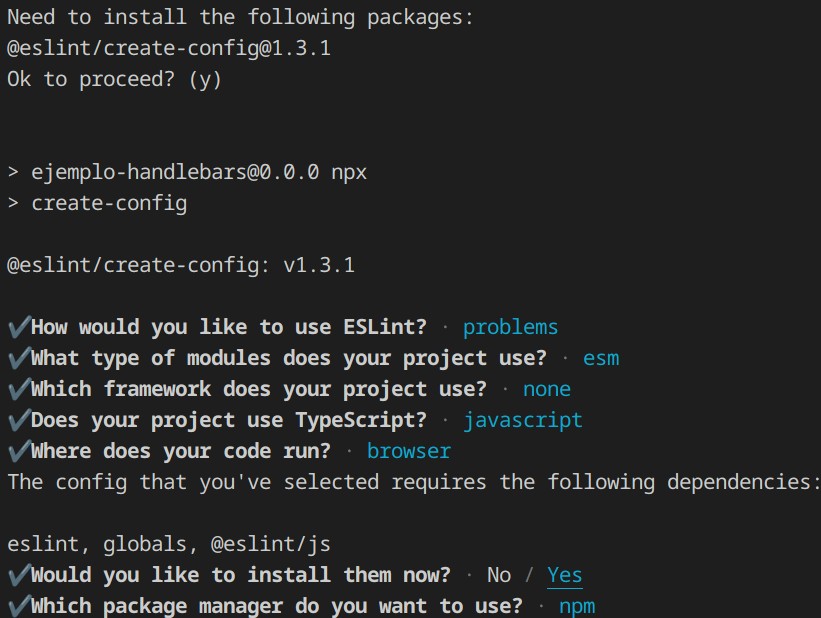This screenshot has height=618, width=821.
Task: Click the checkmark before 'Would you like to install them now'
Action: 18,575
